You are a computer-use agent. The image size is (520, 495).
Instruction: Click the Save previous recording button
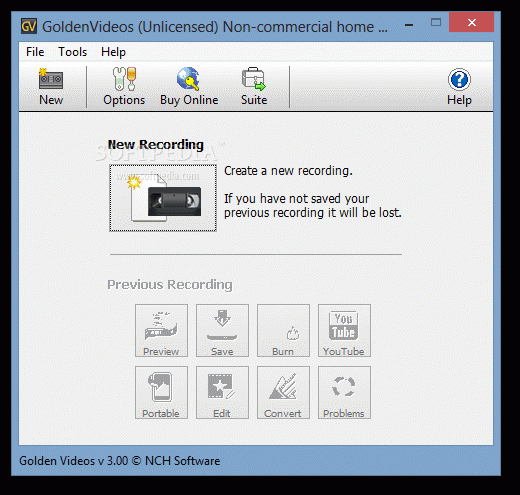click(222, 330)
